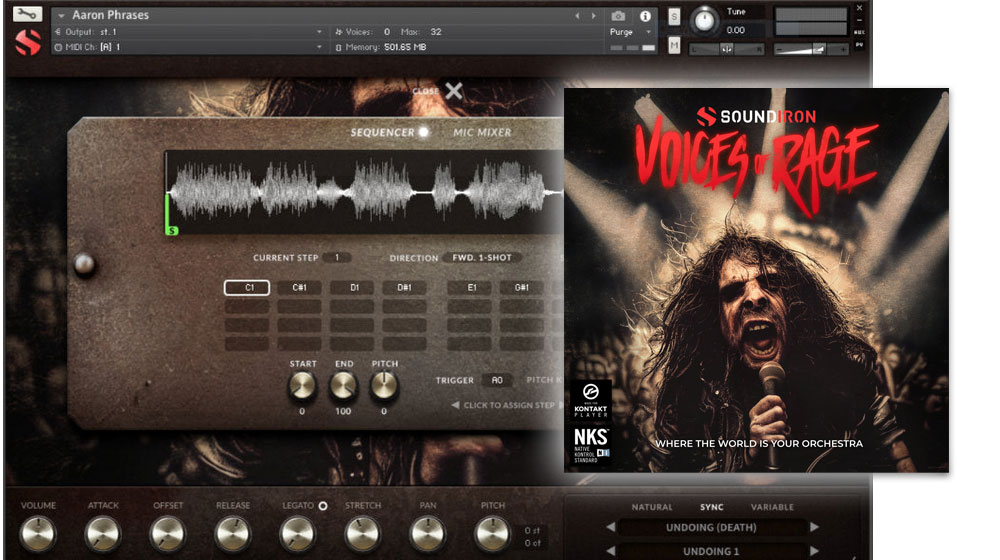1000x560 pixels.
Task: Select the Variable mode tab
Action: 772,507
